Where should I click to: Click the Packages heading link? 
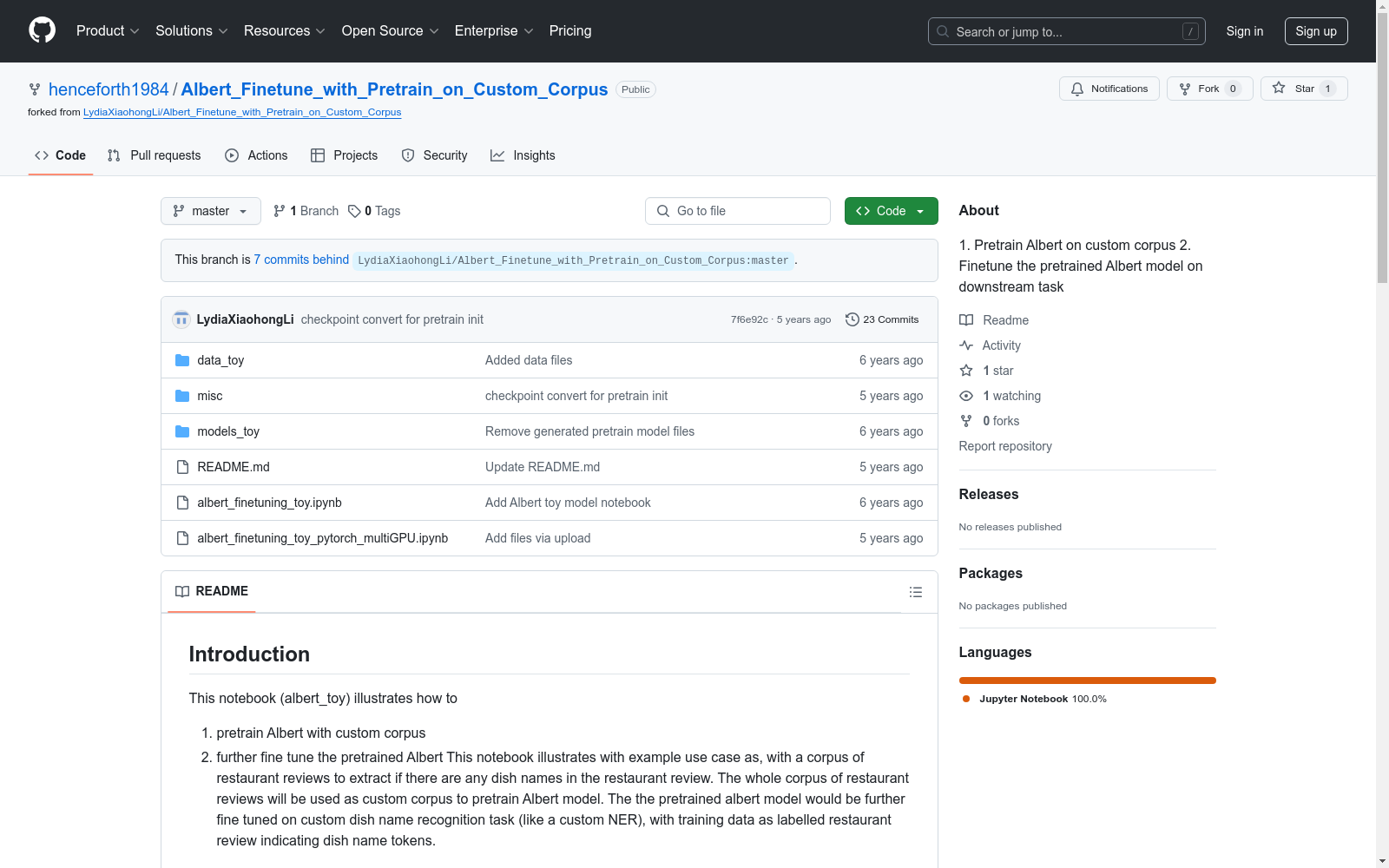(991, 573)
